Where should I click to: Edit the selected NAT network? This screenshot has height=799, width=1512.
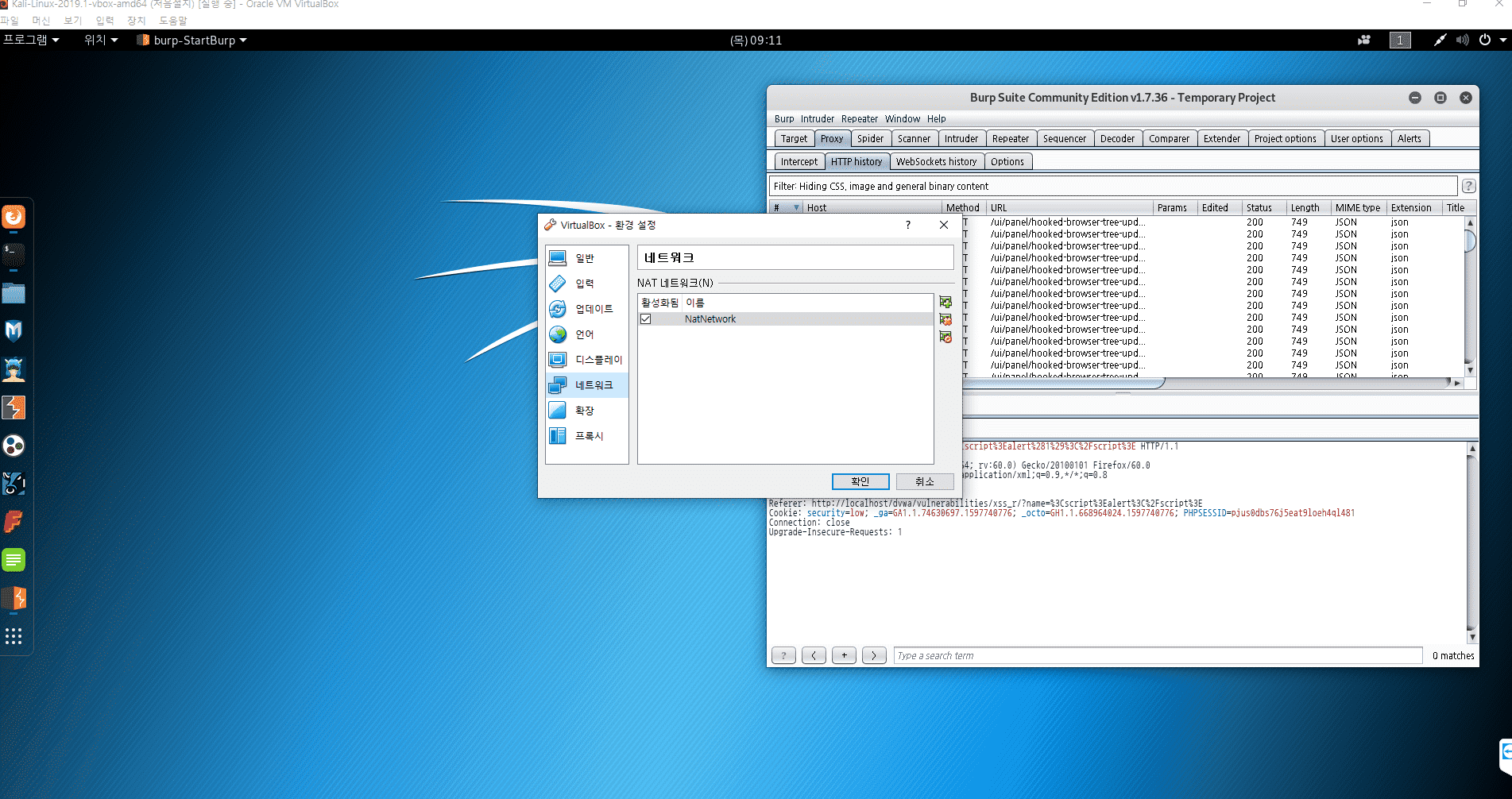pos(945,337)
